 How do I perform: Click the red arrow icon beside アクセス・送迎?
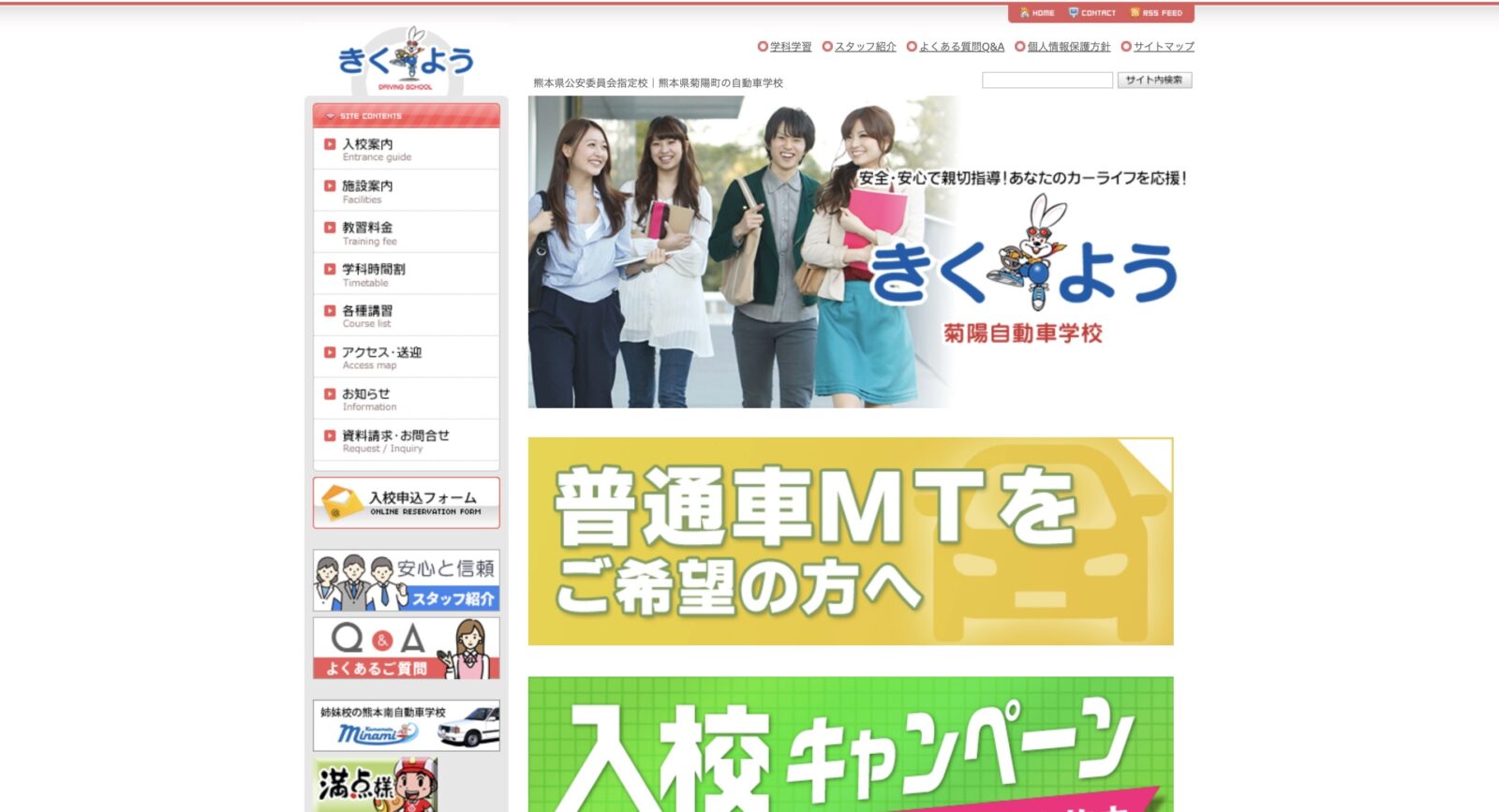click(x=330, y=352)
